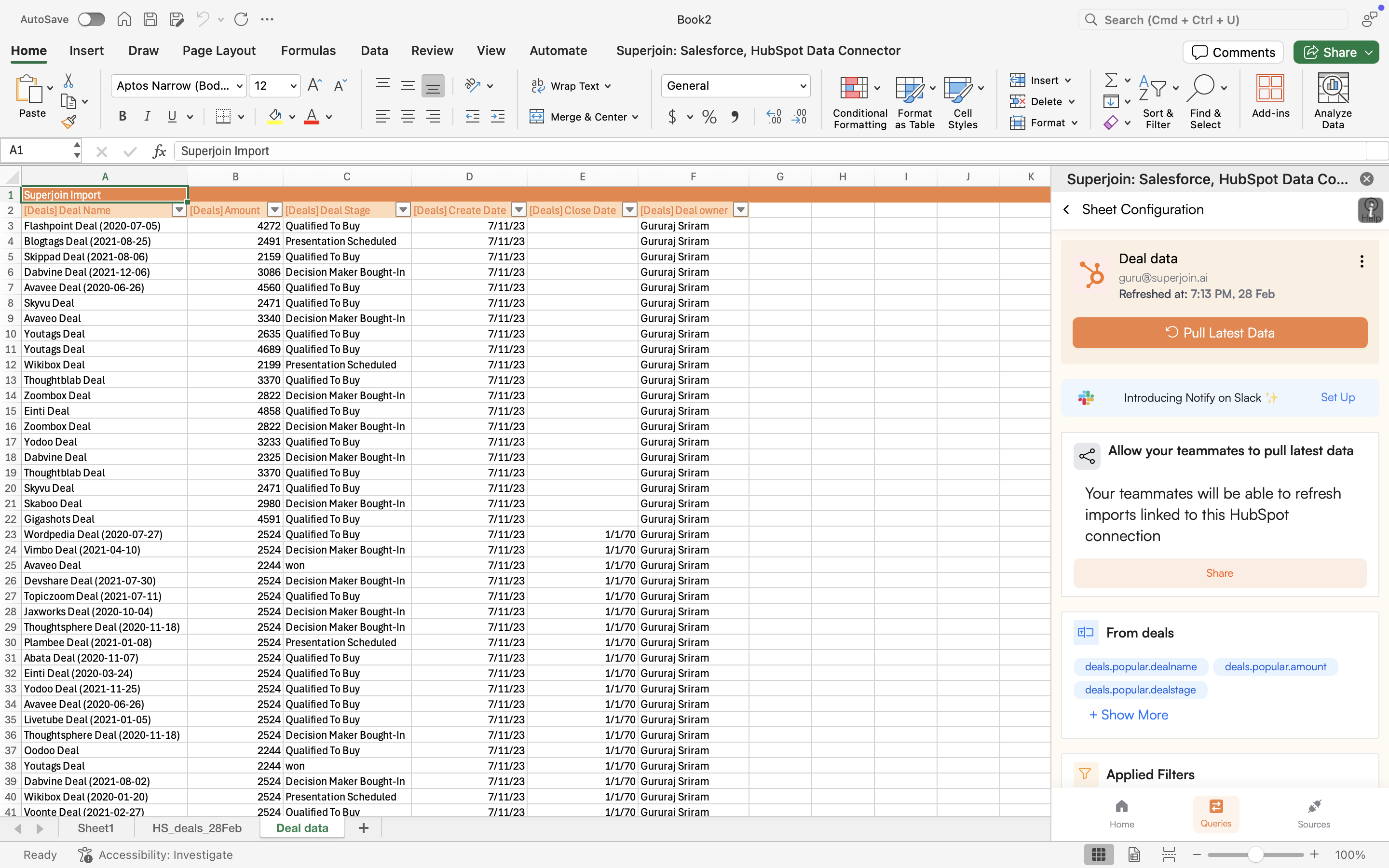Click the Show More link

(x=1129, y=715)
